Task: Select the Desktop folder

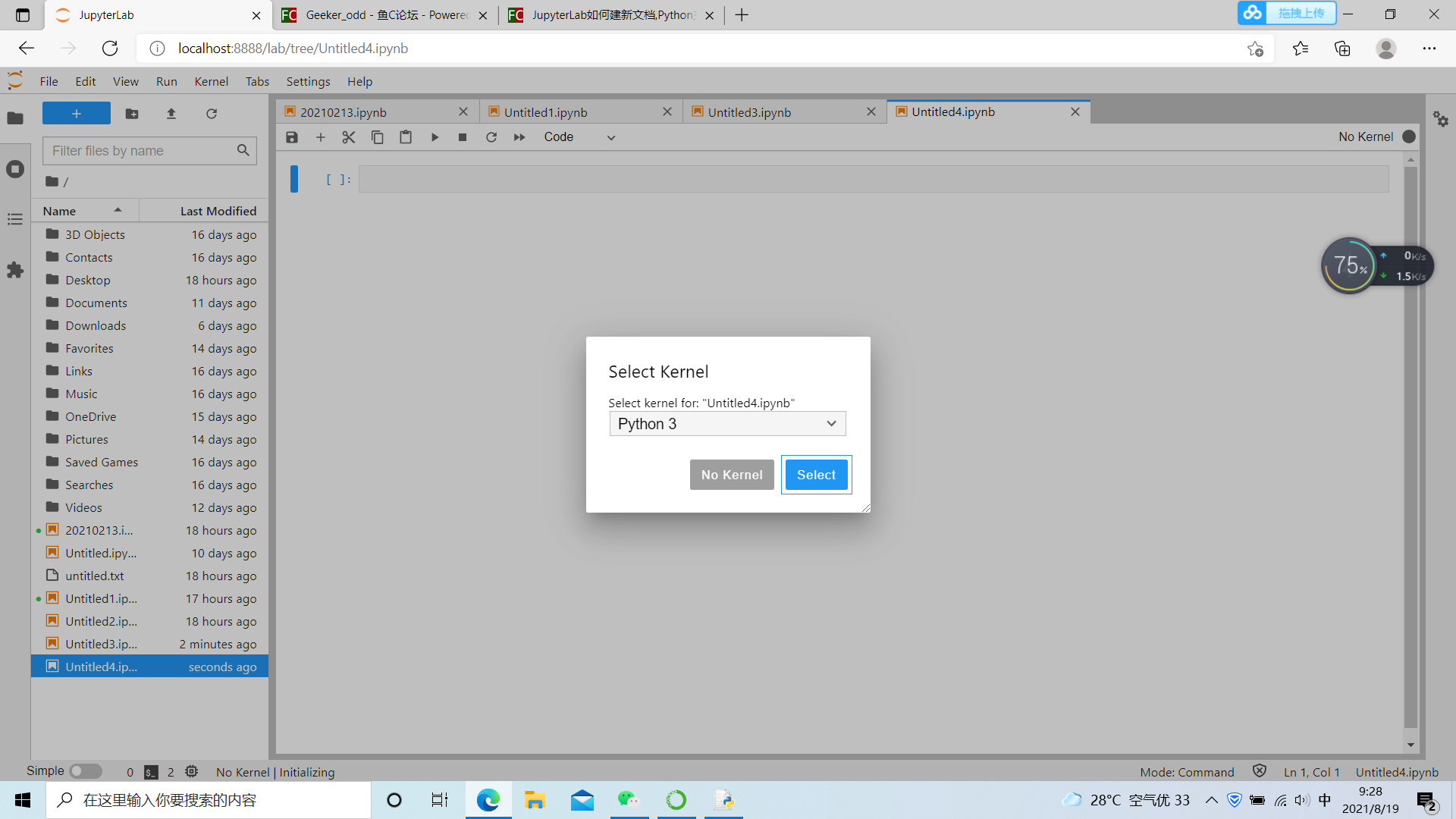Action: 149,280
